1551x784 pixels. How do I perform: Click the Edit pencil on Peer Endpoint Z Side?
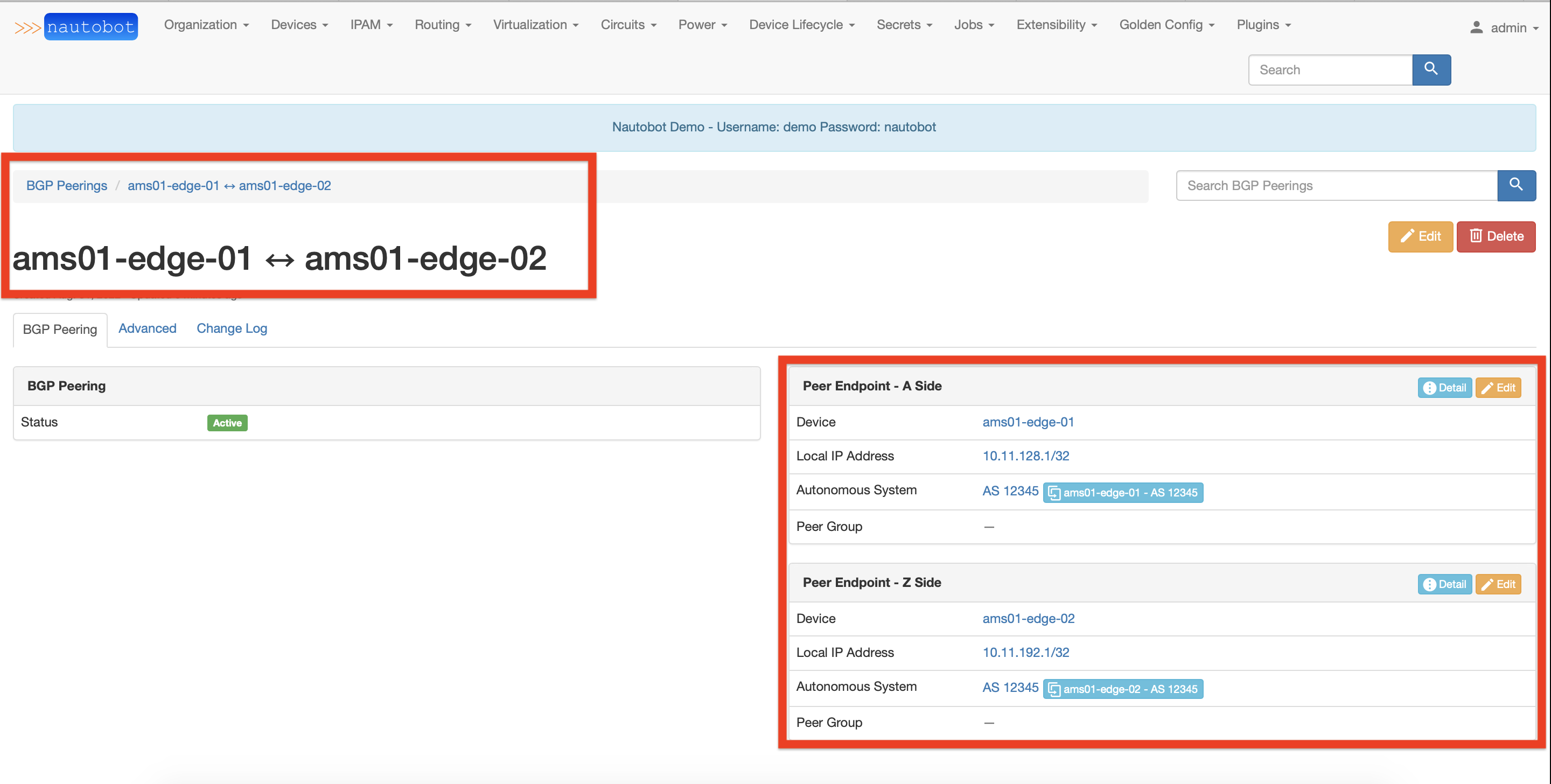pos(1498,584)
